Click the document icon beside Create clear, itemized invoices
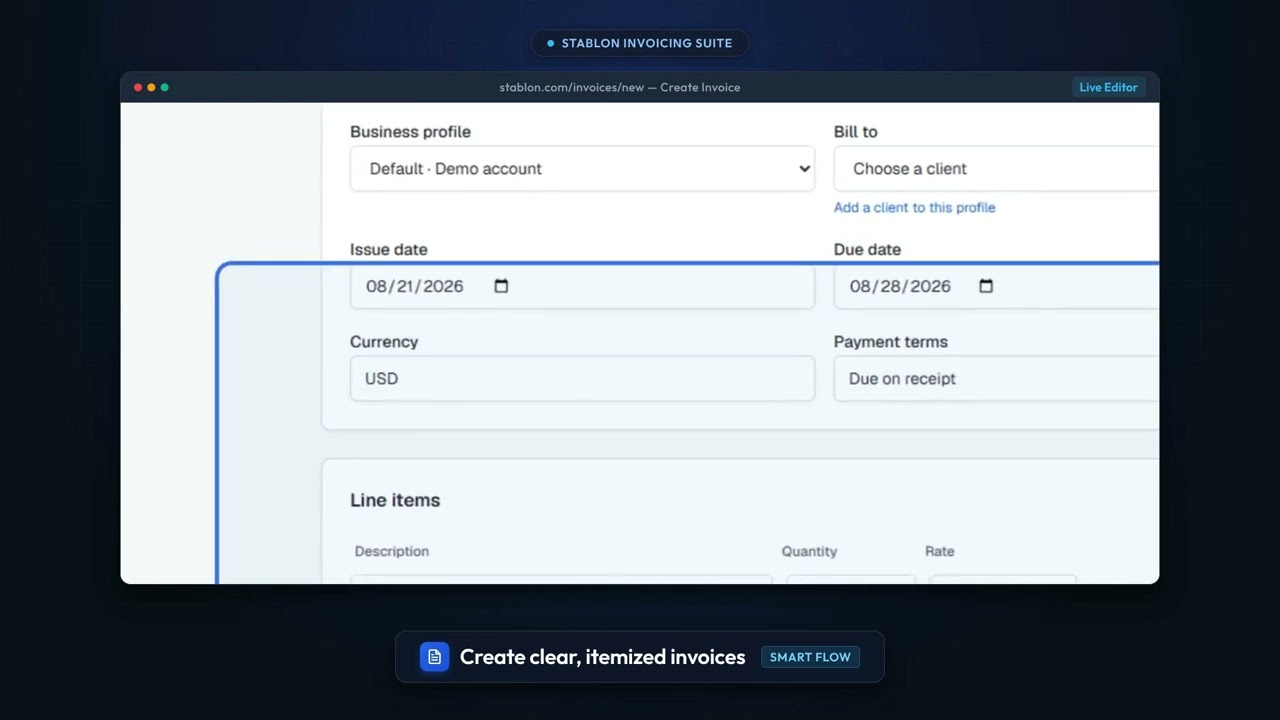This screenshot has width=1280, height=720. point(434,657)
